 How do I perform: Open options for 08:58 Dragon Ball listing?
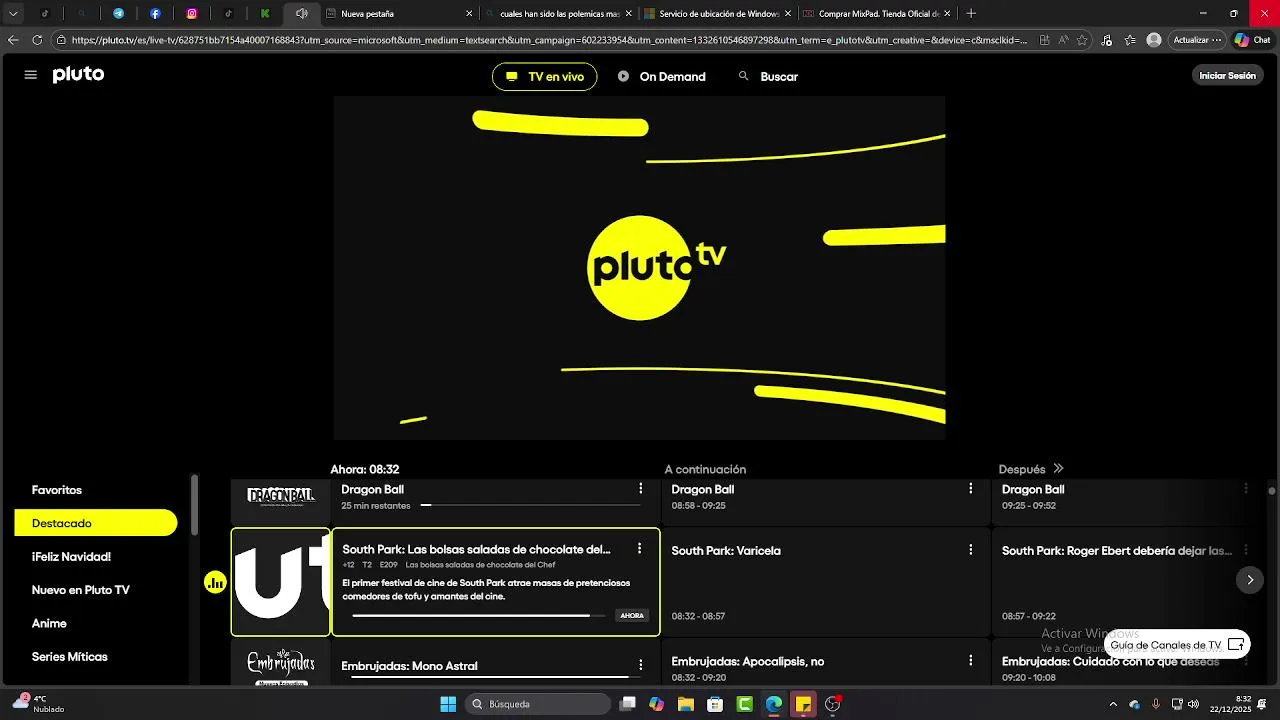tap(970, 489)
